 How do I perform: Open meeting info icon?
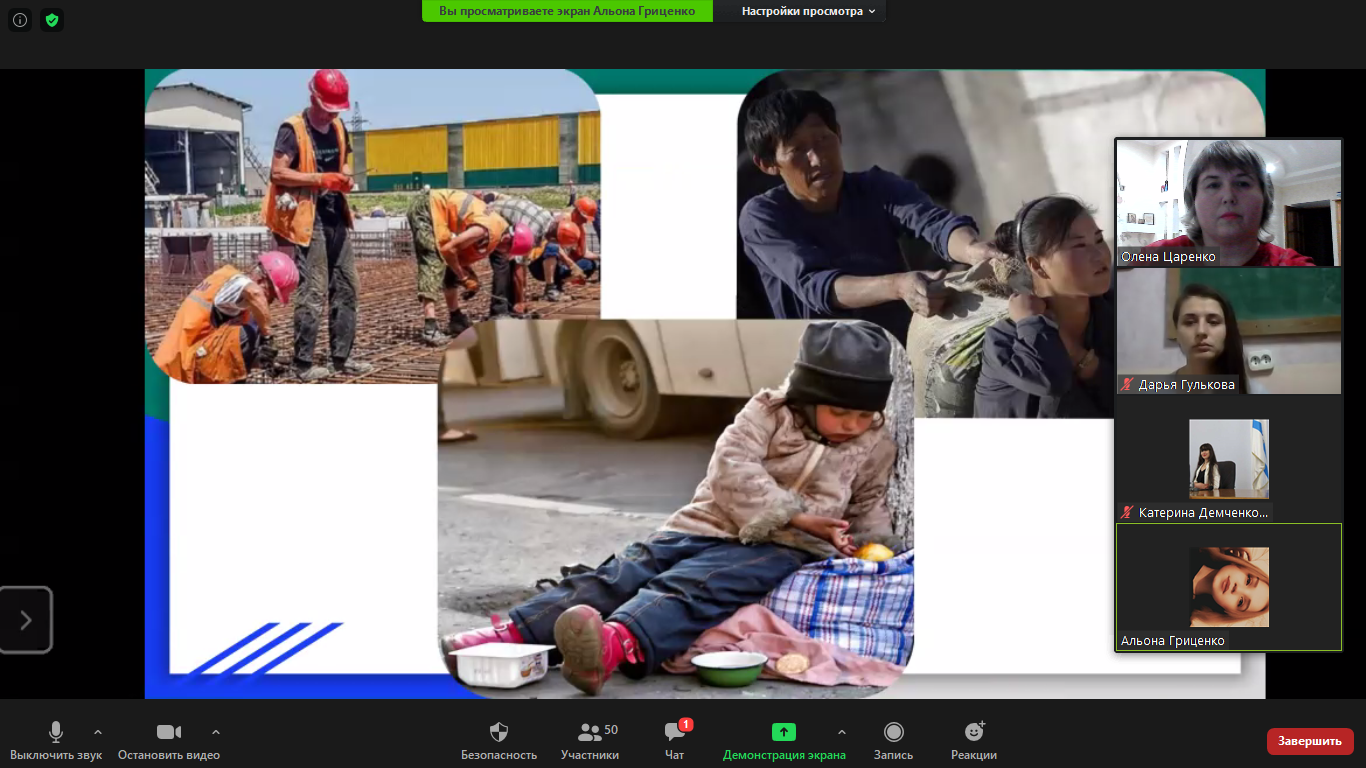20,20
